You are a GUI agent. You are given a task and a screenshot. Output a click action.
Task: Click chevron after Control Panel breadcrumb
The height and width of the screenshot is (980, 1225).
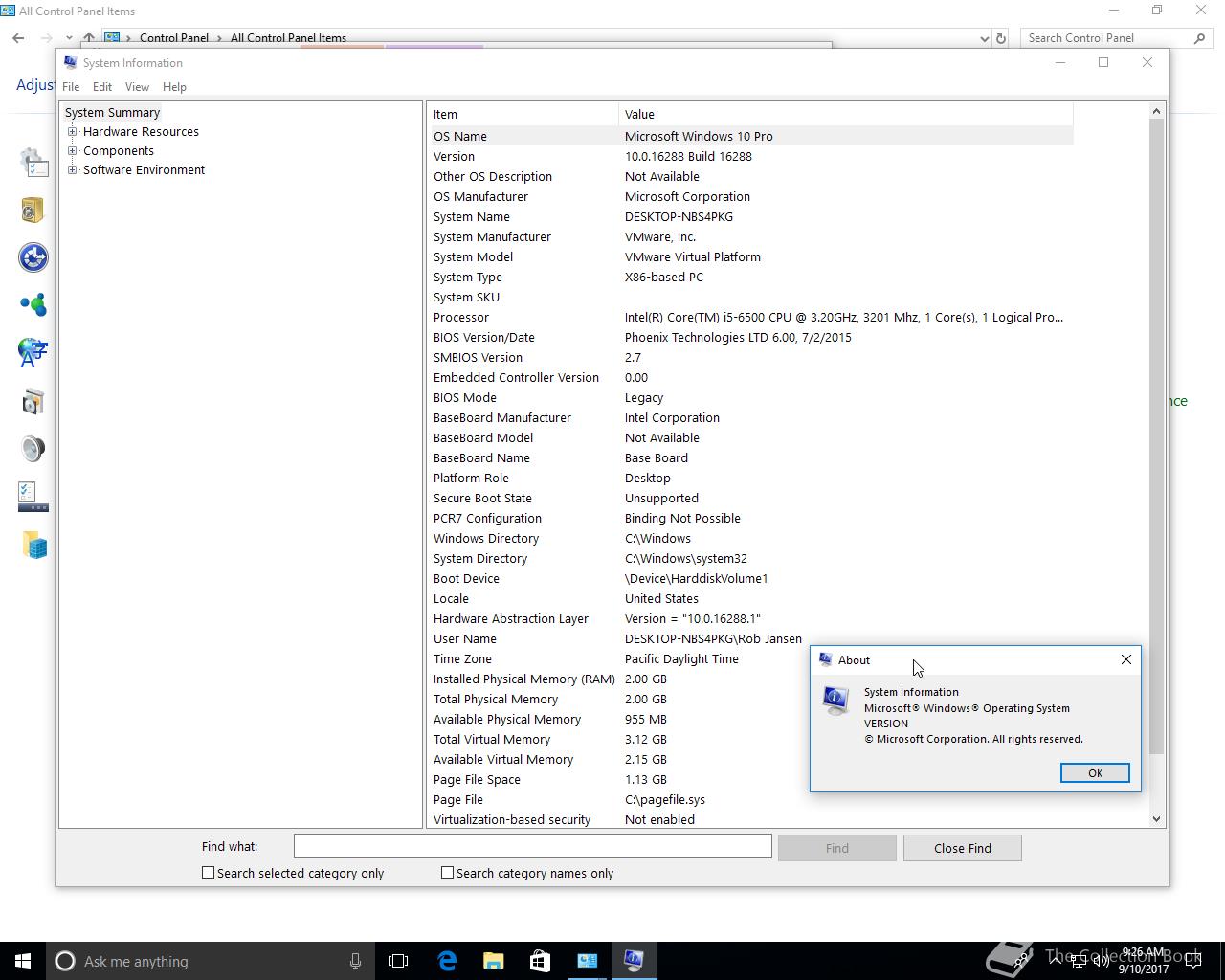pos(219,38)
